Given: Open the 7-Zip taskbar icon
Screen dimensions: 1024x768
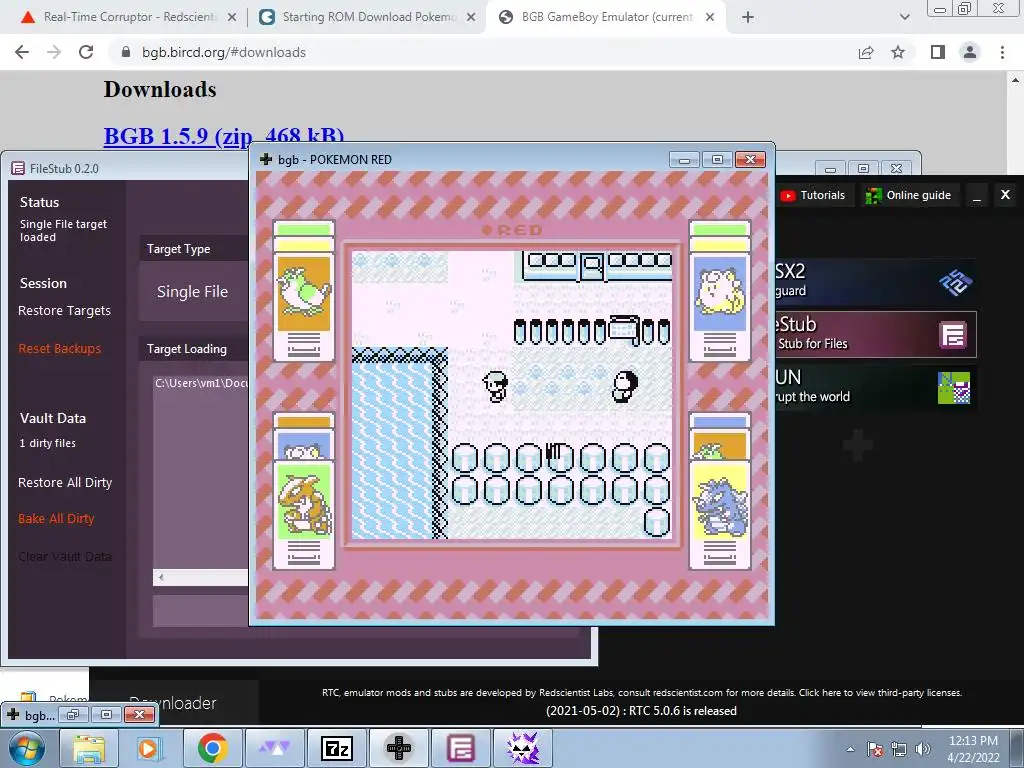Looking at the screenshot, I should tap(337, 748).
